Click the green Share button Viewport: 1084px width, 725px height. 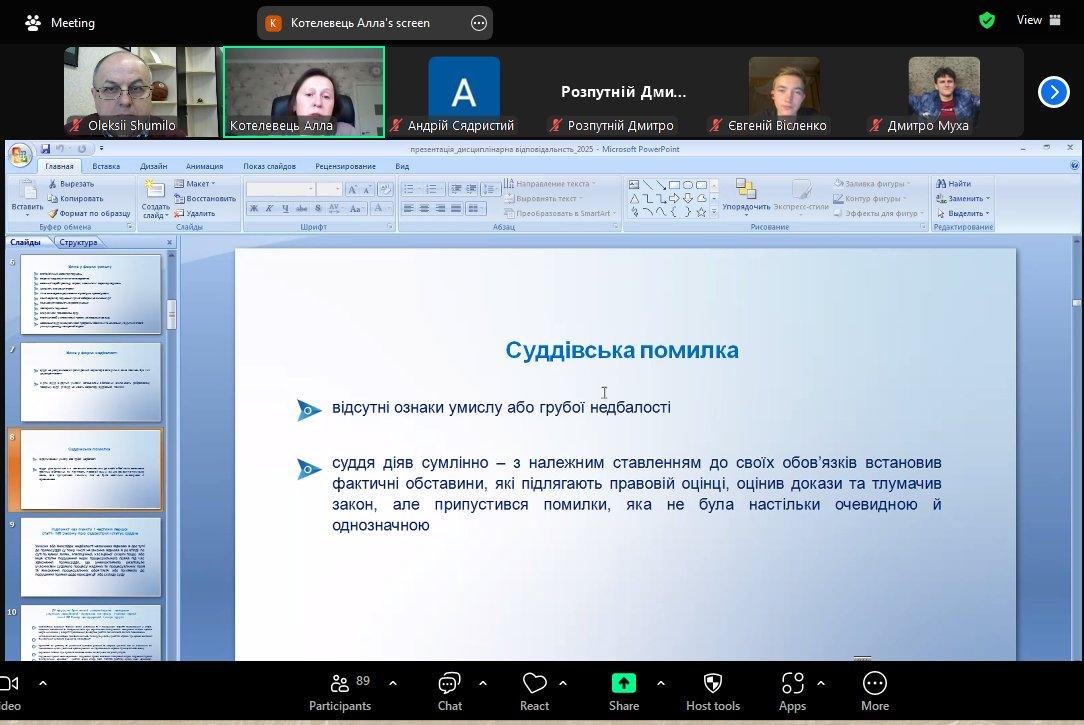pyautogui.click(x=624, y=684)
